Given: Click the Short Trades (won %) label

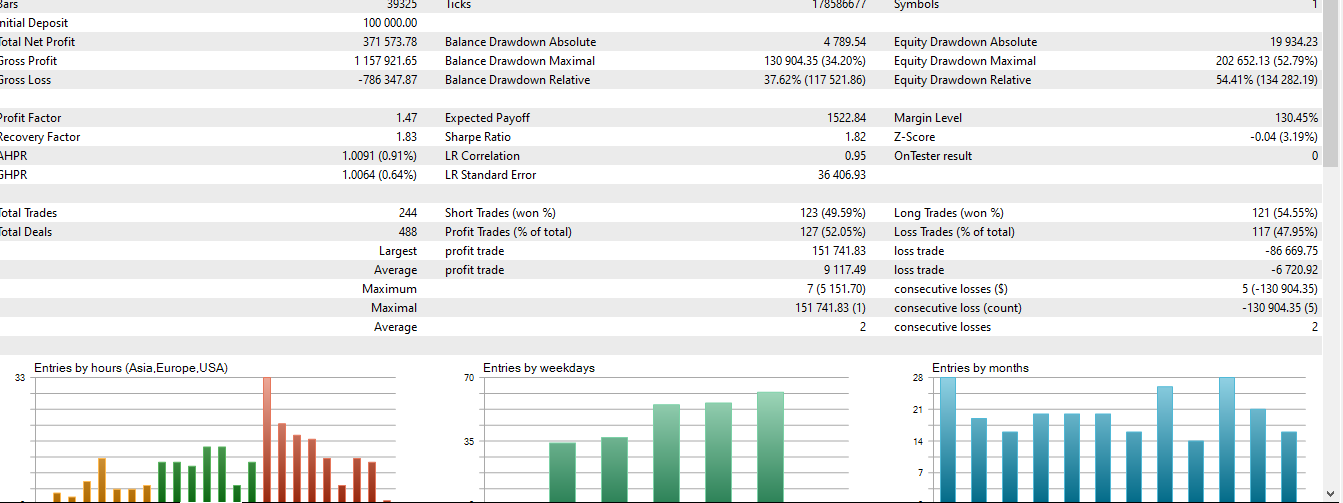Looking at the screenshot, I should (x=500, y=213).
